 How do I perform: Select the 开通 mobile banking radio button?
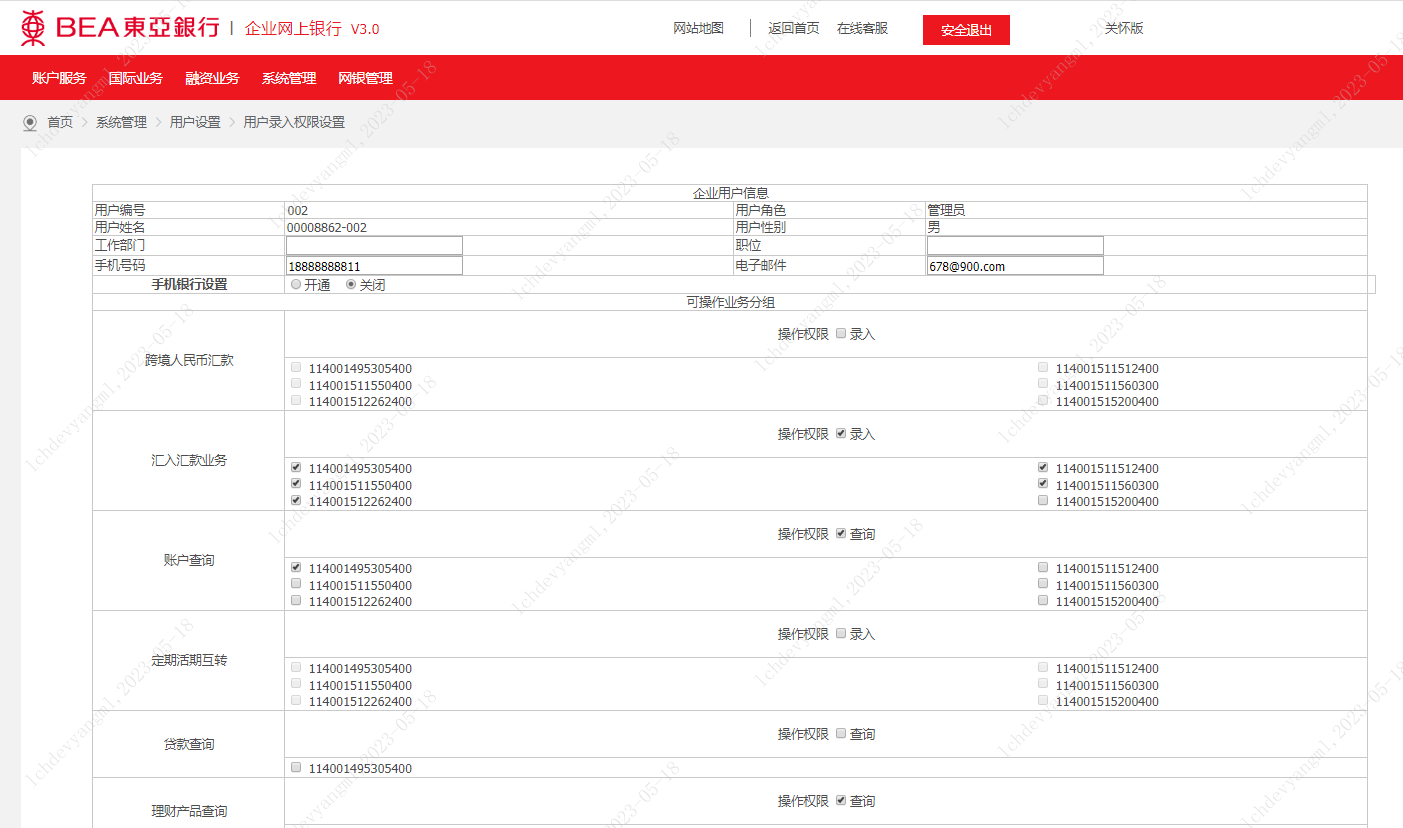point(296,284)
